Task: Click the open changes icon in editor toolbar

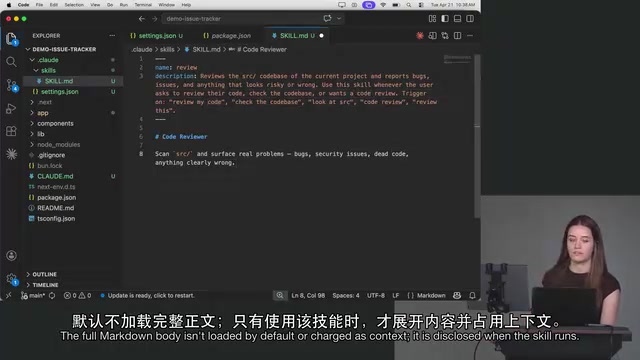Action: (445, 36)
